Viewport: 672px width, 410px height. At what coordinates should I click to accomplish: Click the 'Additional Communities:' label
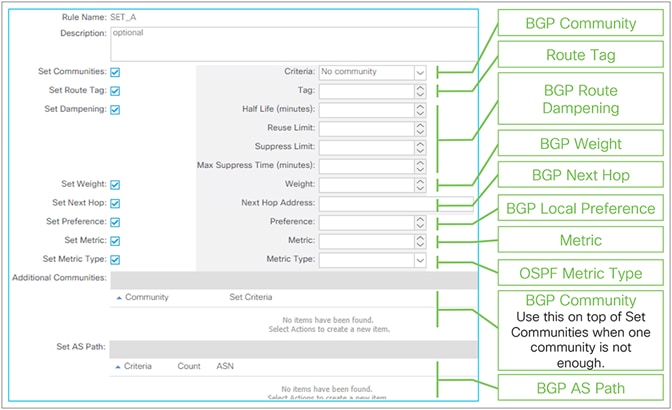59,278
